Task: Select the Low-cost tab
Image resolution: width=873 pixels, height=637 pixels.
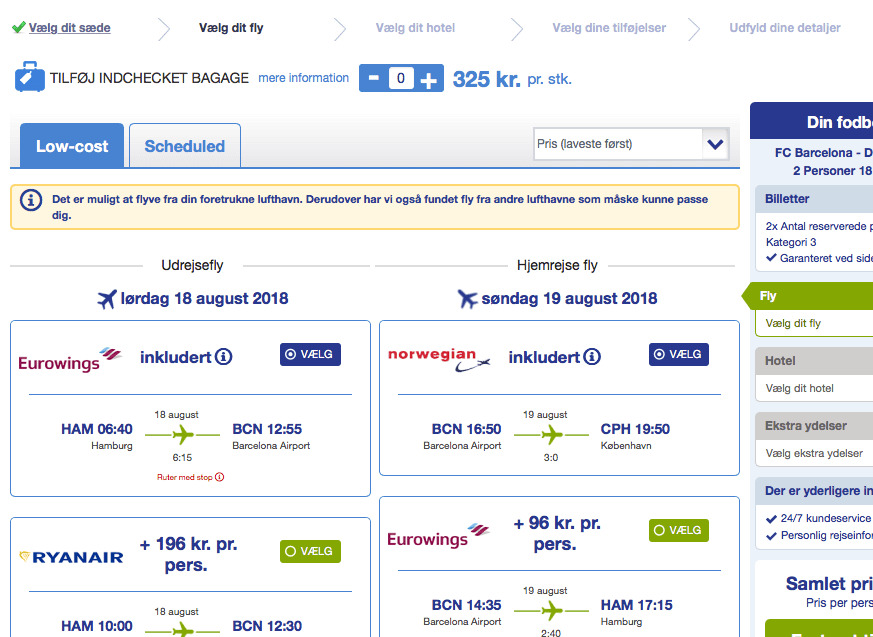Action: click(x=72, y=146)
